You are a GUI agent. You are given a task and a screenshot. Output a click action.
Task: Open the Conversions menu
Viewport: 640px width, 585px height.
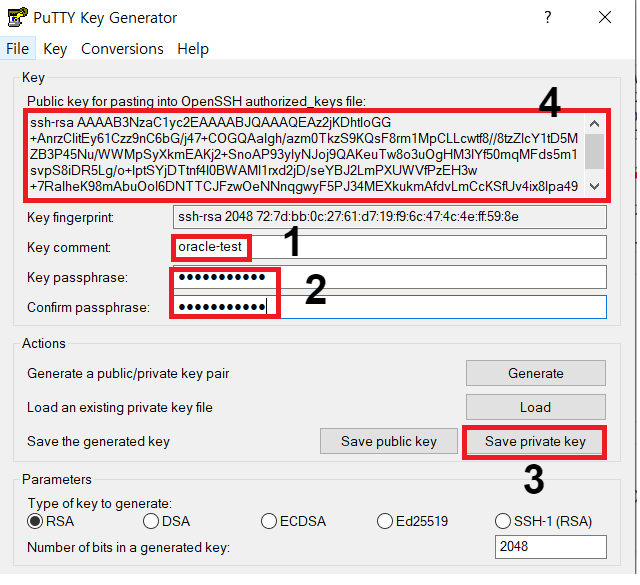(x=122, y=49)
